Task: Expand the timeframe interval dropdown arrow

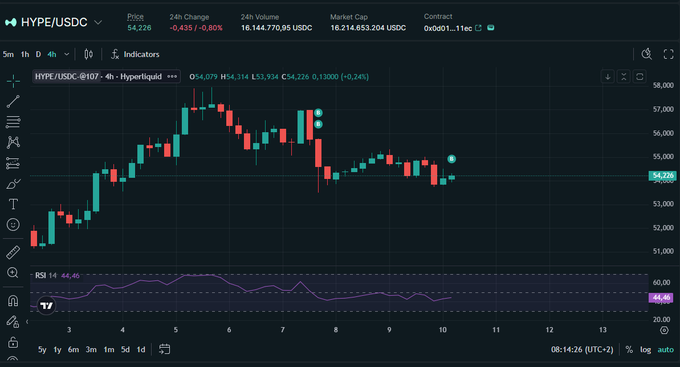Action: tap(66, 54)
